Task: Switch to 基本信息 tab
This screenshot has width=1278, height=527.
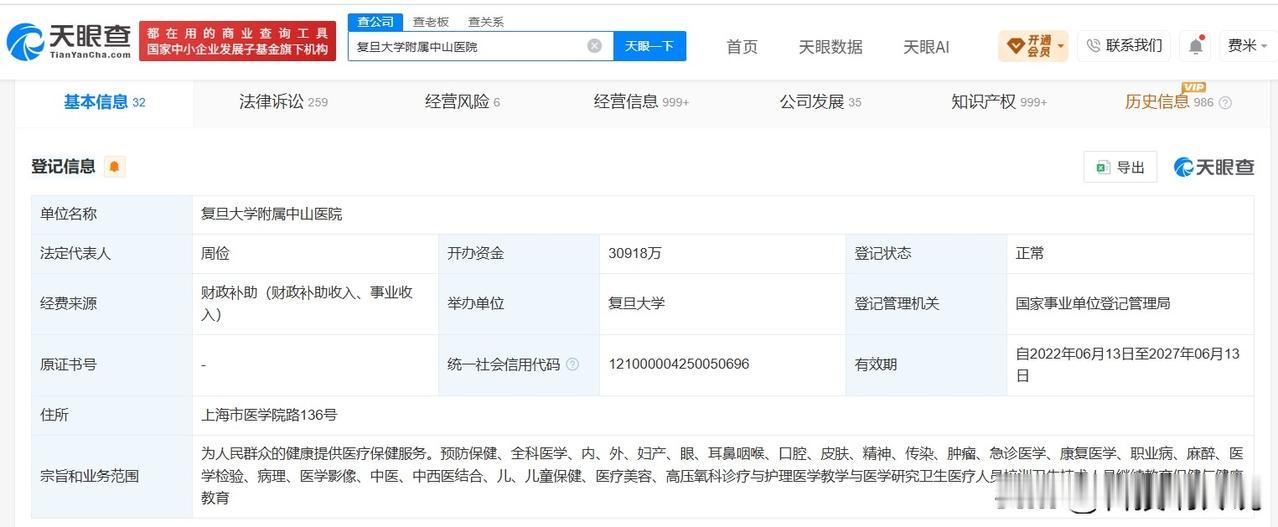Action: click(x=104, y=102)
